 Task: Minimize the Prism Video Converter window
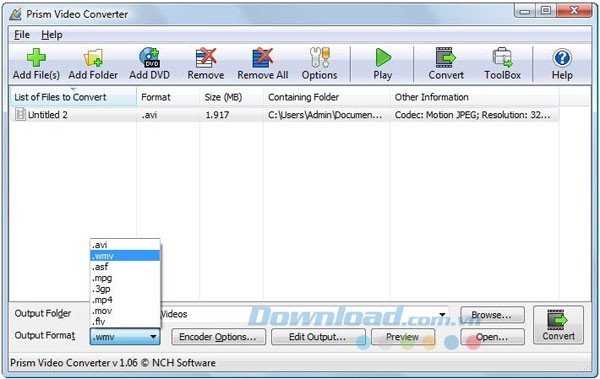(x=525, y=11)
